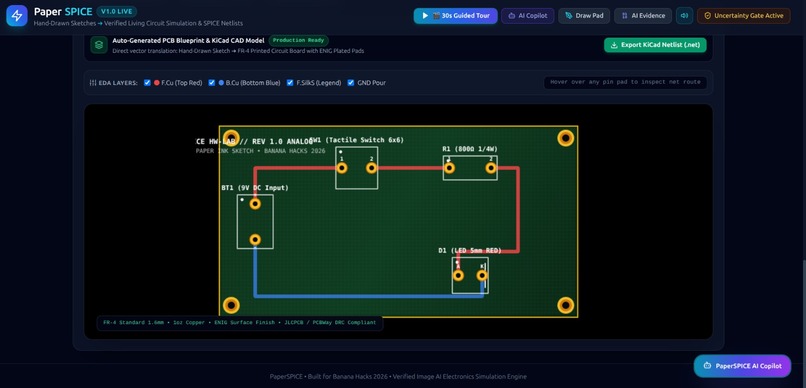The image size is (806, 388).
Task: Open the Draw Pad
Action: (584, 16)
